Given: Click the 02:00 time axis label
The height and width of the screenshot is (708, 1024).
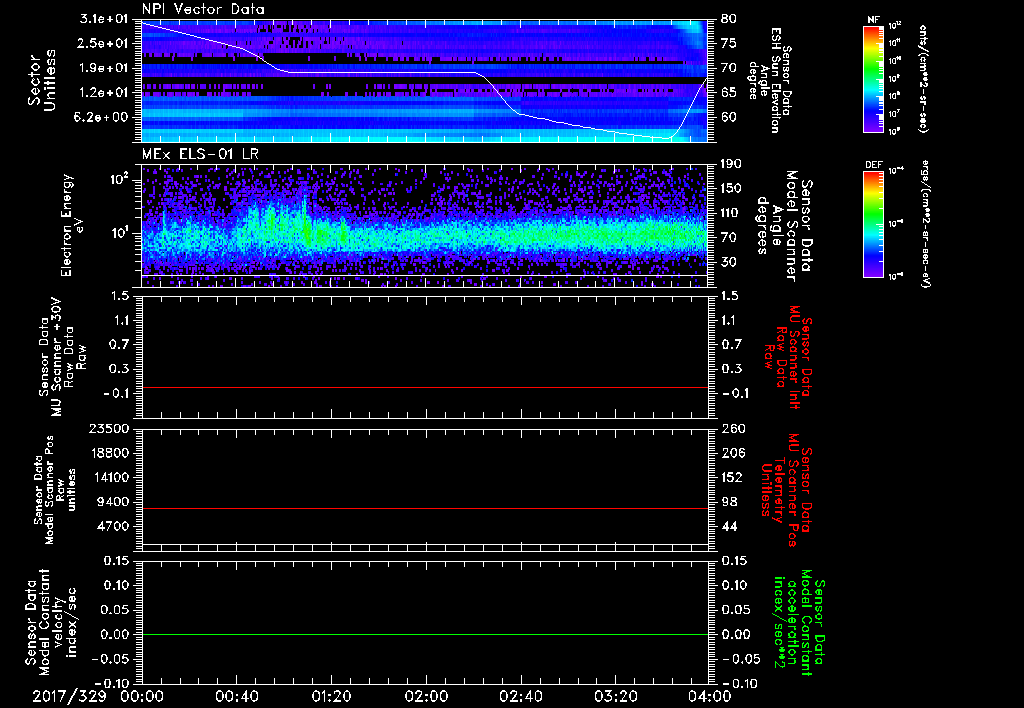Looking at the screenshot, I should 426,696.
